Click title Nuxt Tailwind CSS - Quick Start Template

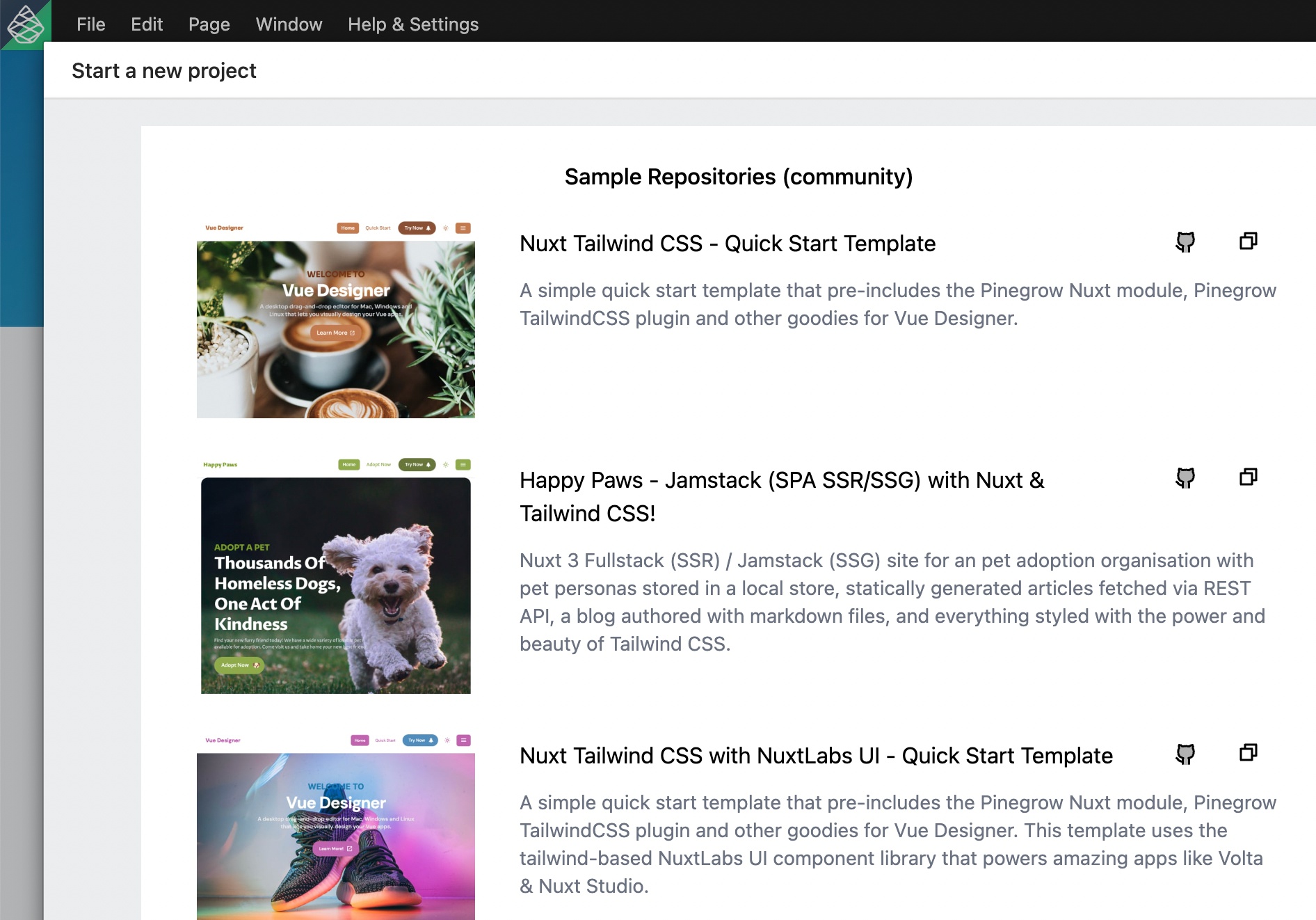coord(728,244)
